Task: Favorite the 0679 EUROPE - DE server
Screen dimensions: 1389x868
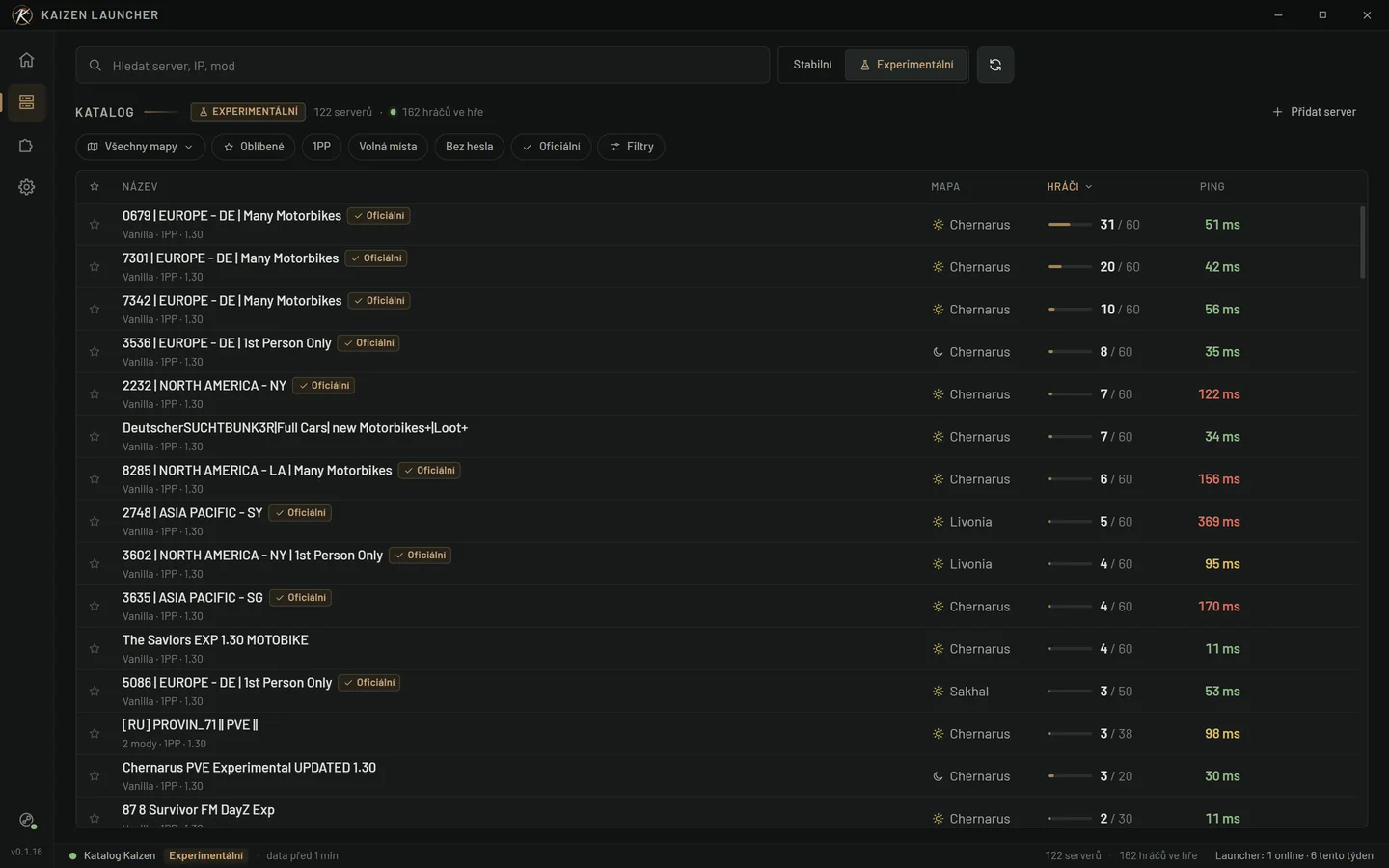Action: (x=95, y=225)
